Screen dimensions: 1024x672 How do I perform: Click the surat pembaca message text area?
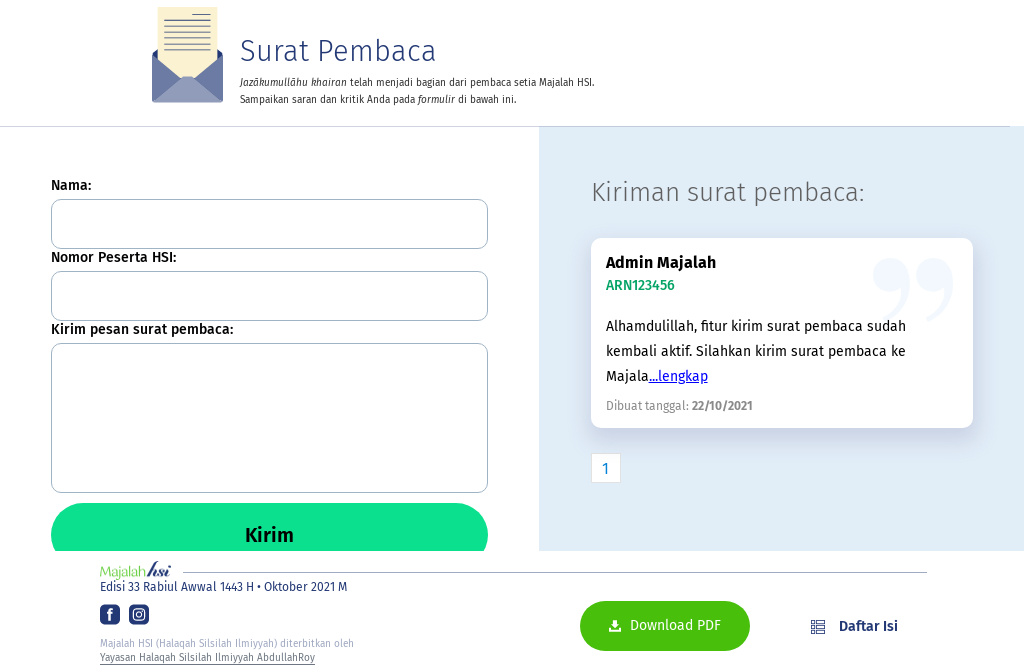(x=269, y=417)
